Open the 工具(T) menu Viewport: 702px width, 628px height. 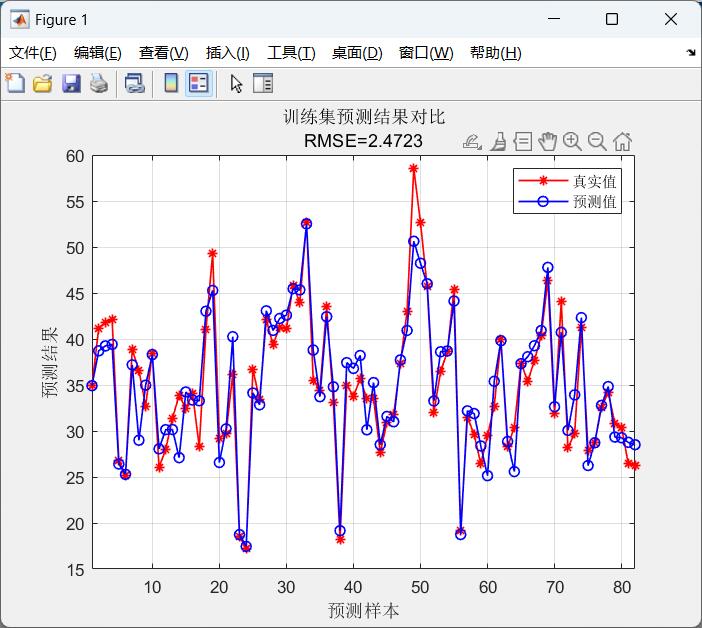pos(291,53)
